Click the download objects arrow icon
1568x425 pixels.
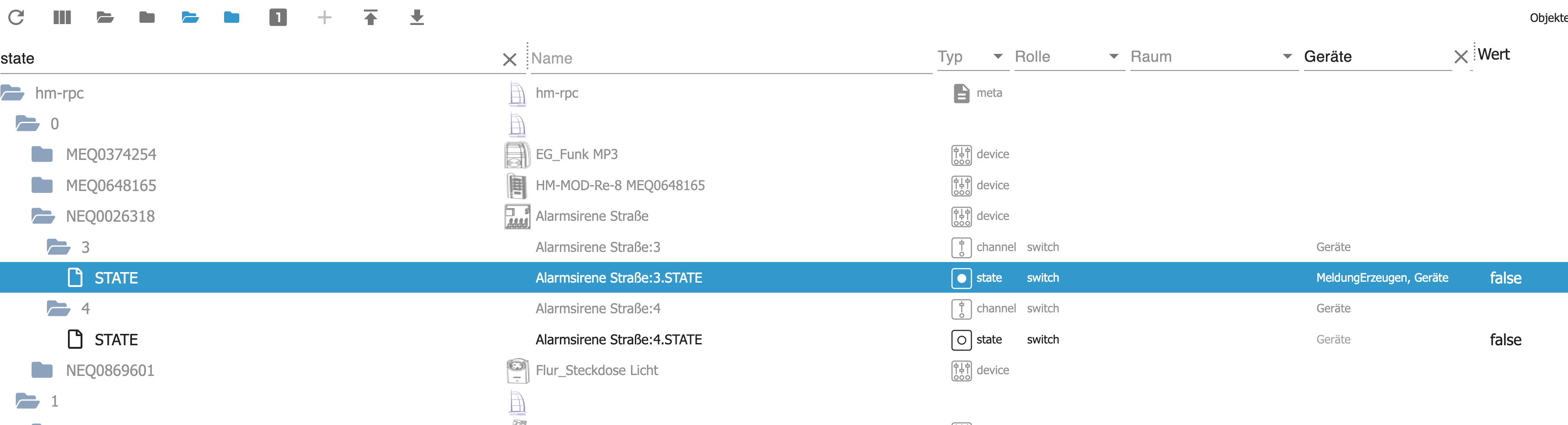[417, 17]
